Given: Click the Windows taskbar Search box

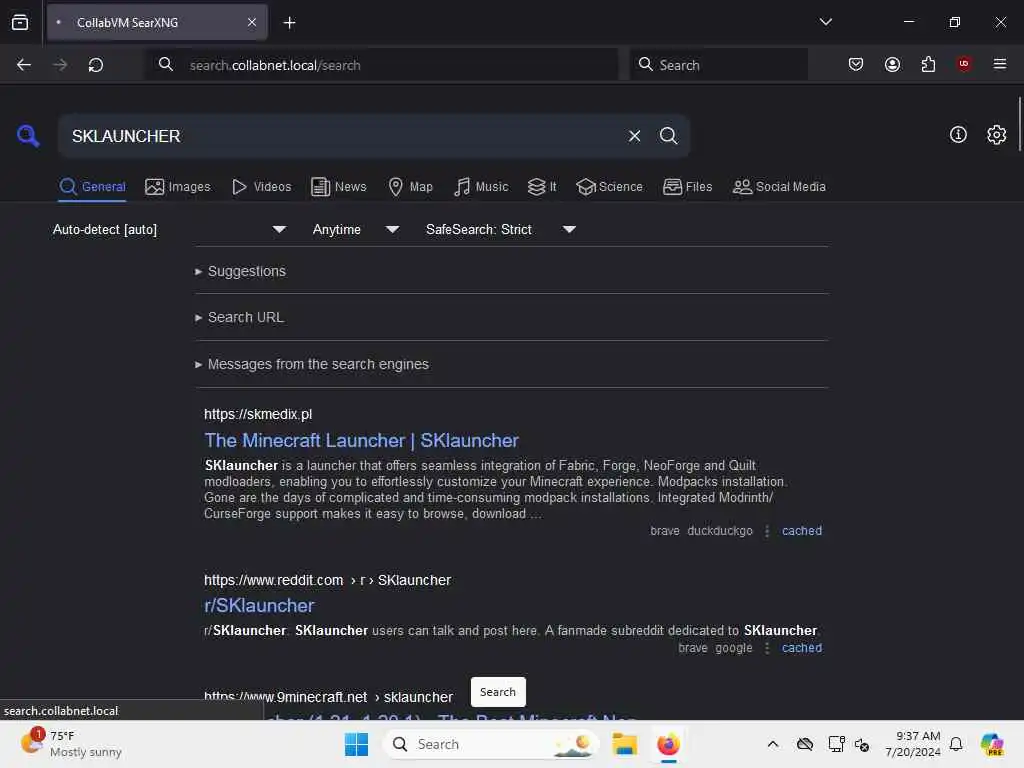Looking at the screenshot, I should 491,744.
